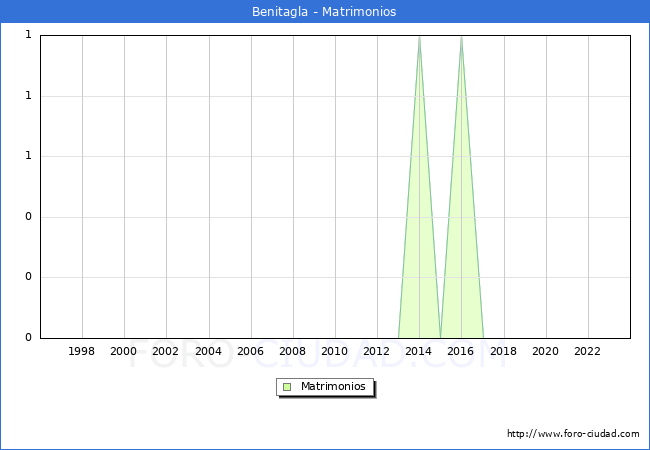Image resolution: width=650 pixels, height=450 pixels.
Task: Click the green Matrimonios legend color swatch
Action: pyautogui.click(x=287, y=387)
